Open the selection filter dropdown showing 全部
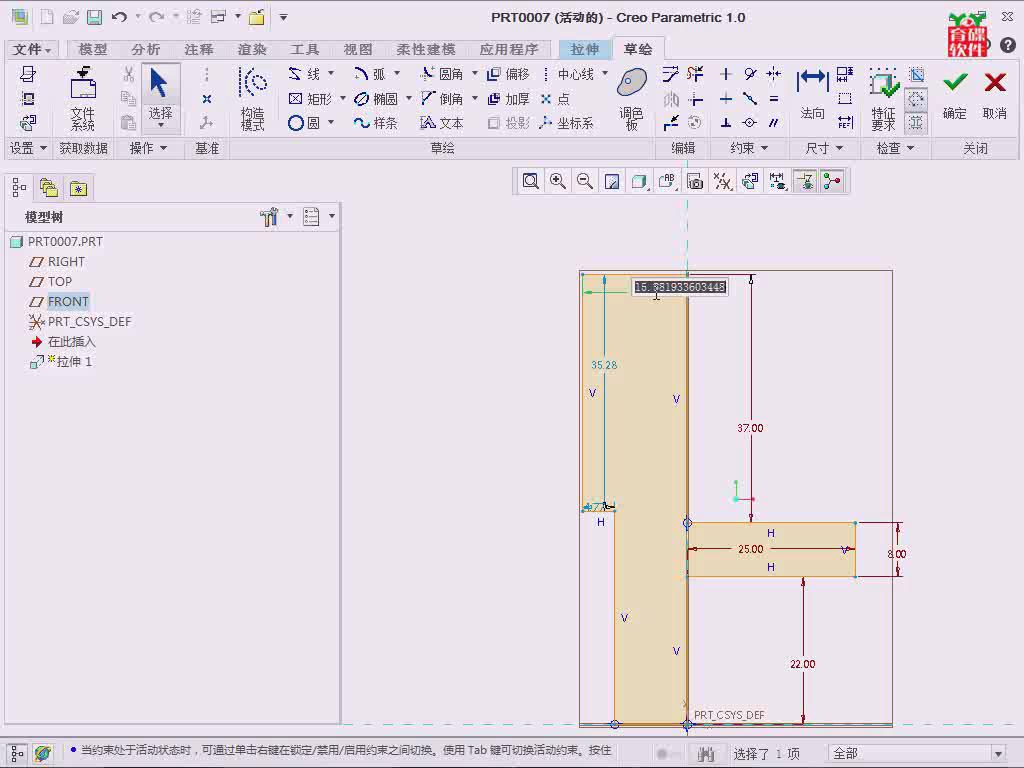Image resolution: width=1024 pixels, height=768 pixels. coord(918,754)
